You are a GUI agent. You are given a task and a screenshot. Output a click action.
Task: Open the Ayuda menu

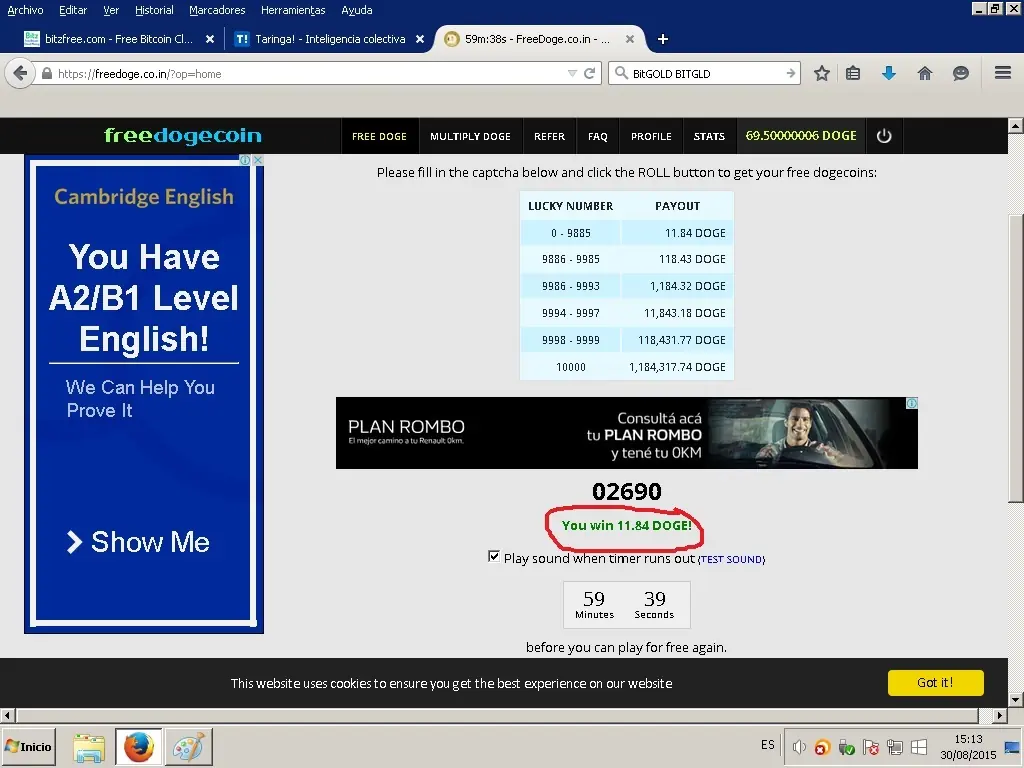click(x=357, y=10)
